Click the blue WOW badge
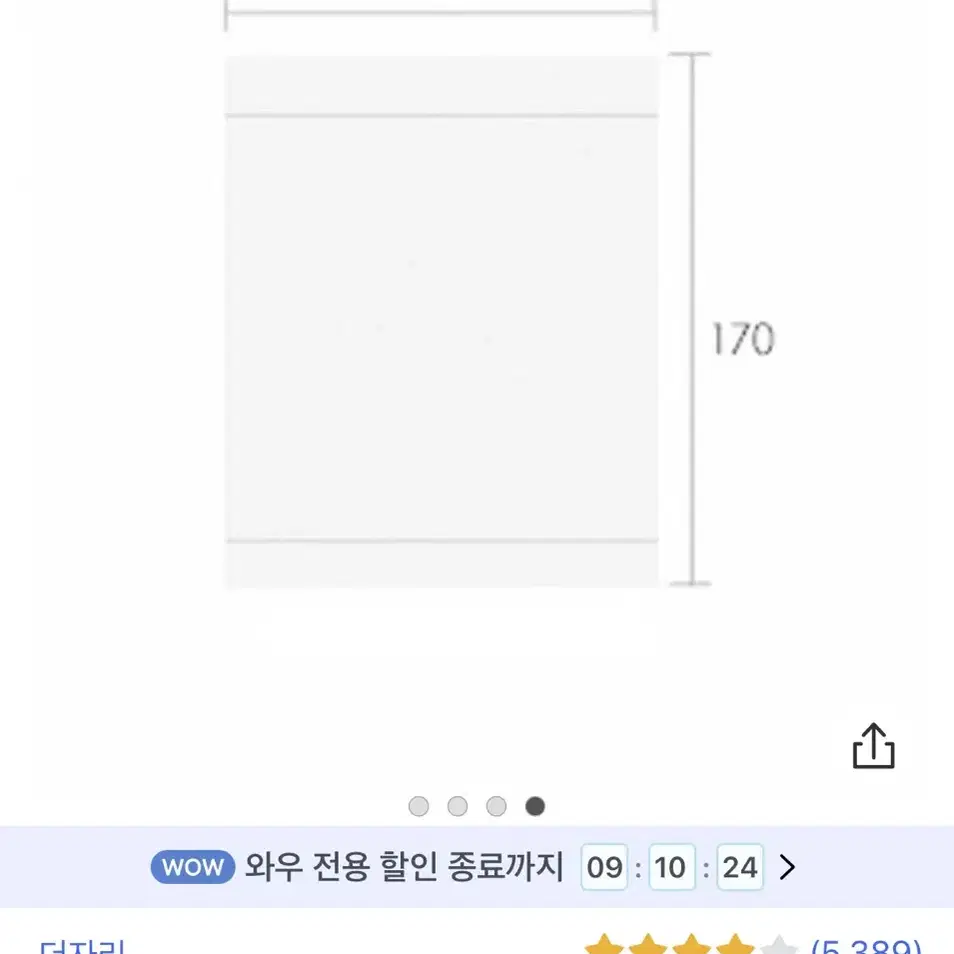Viewport: 954px width, 954px height. tap(193, 867)
